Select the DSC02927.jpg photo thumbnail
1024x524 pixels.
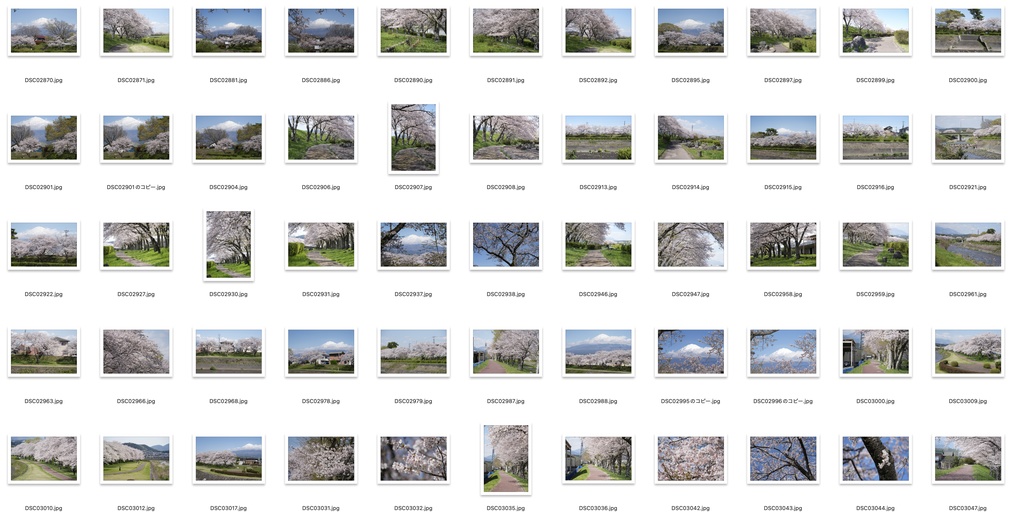[136, 245]
